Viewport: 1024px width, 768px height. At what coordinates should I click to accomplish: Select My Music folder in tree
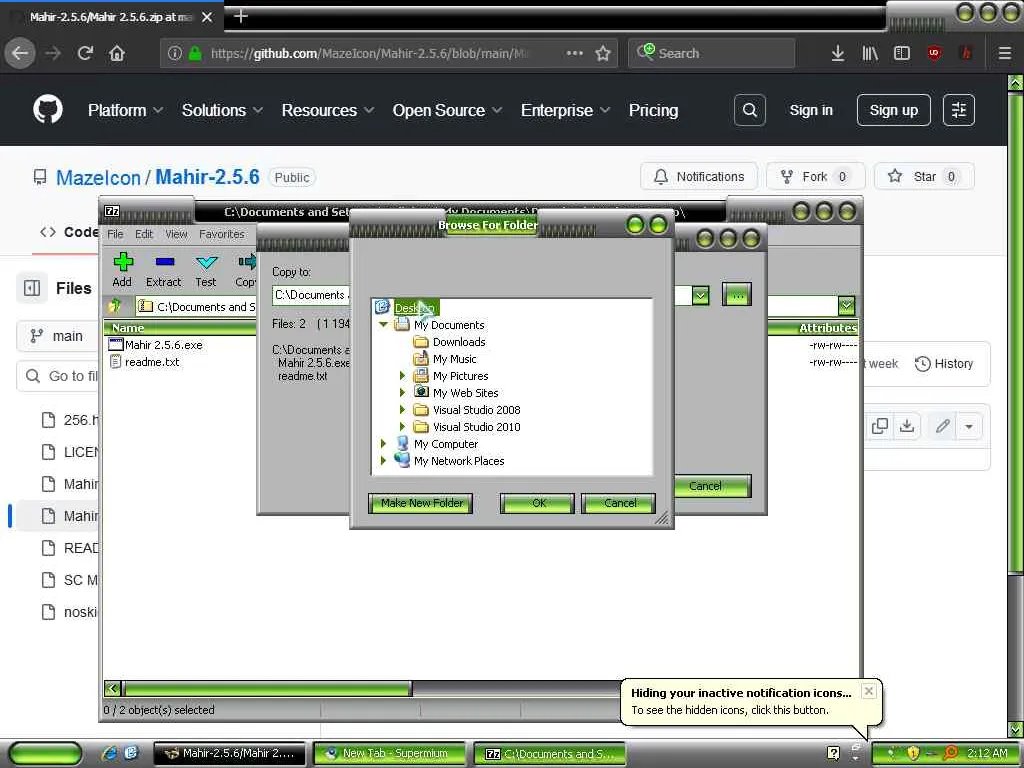click(454, 359)
